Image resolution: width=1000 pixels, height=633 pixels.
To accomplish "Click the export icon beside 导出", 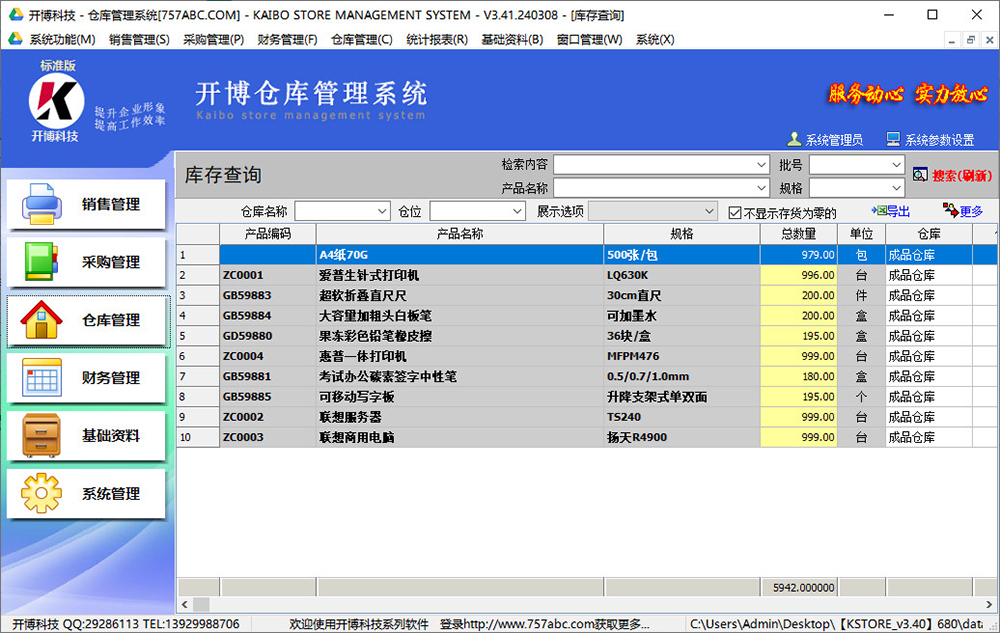I will (x=879, y=210).
